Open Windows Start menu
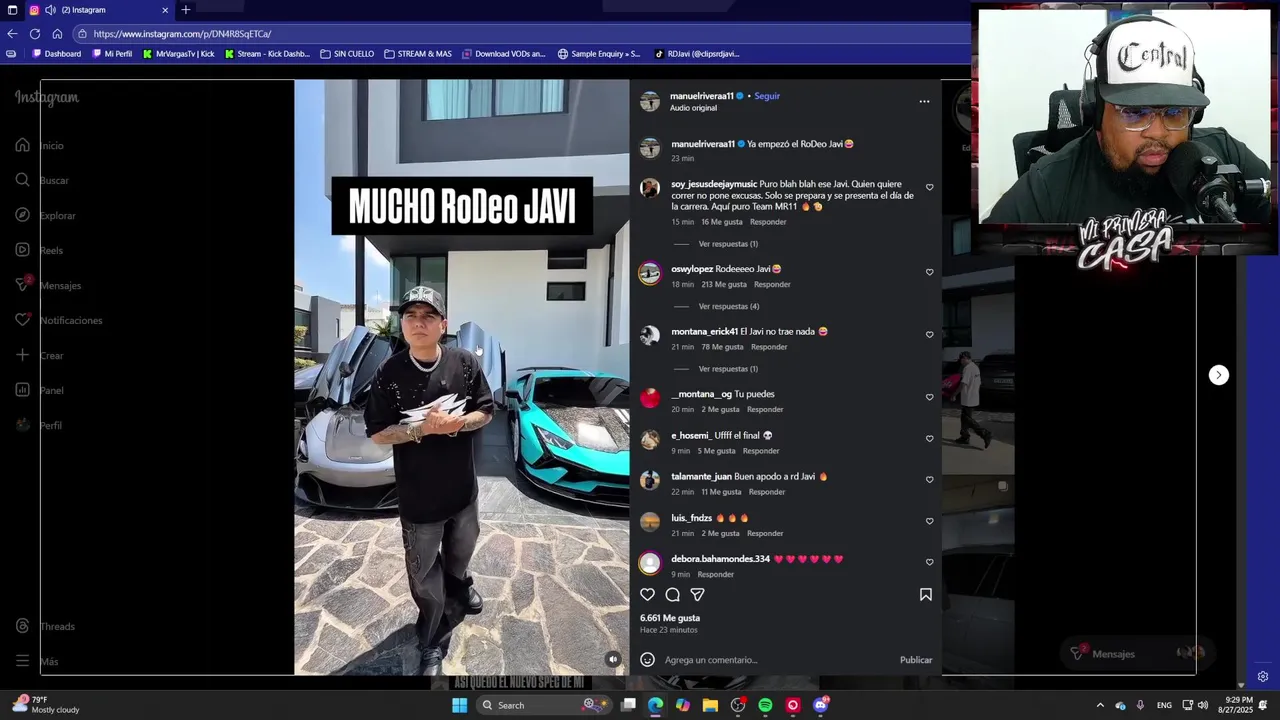 (x=459, y=705)
